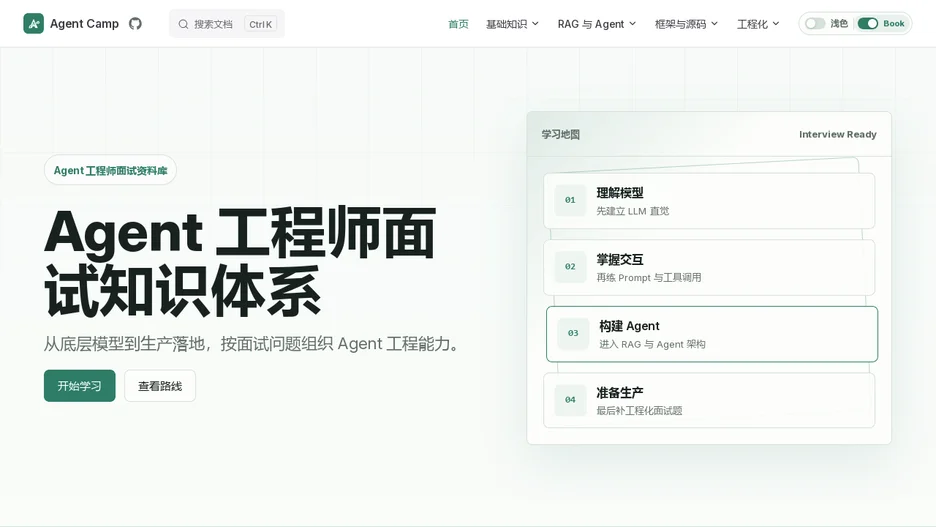Click the 学习地图 panel title

pyautogui.click(x=561, y=134)
